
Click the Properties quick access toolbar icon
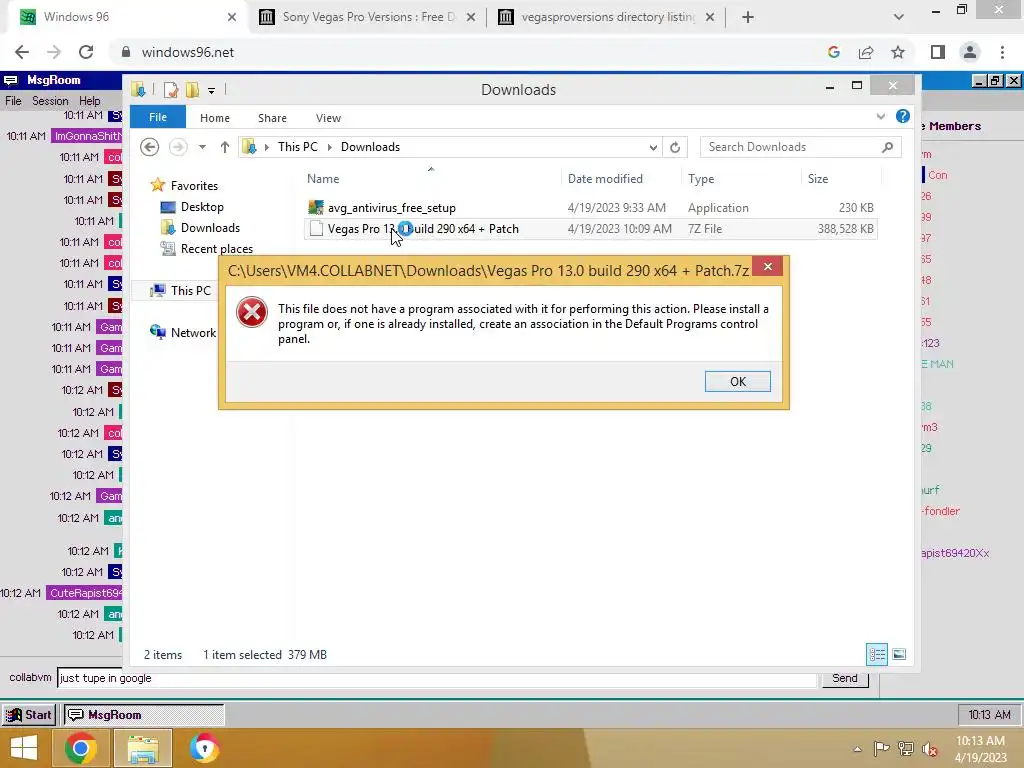tap(171, 89)
